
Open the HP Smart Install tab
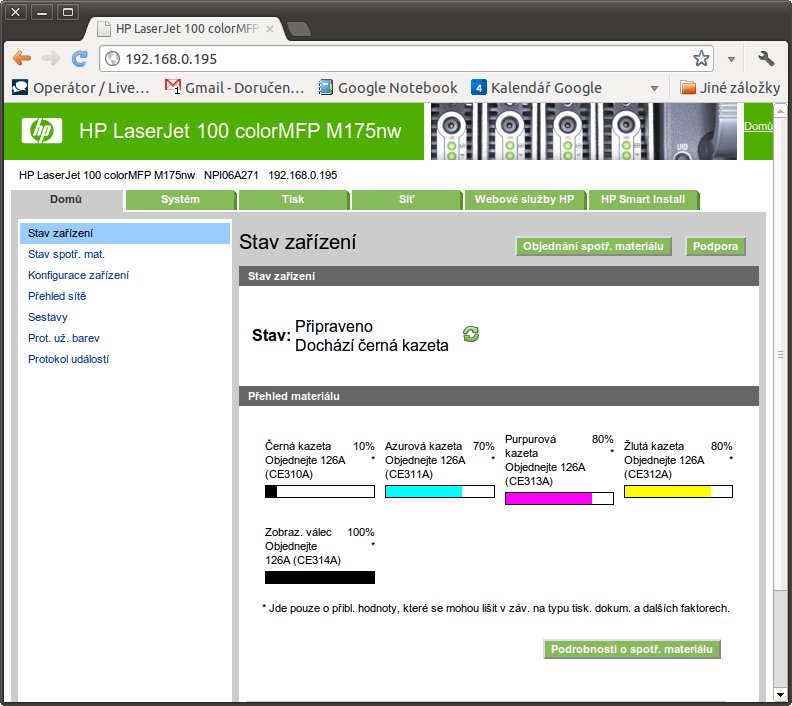coord(643,199)
